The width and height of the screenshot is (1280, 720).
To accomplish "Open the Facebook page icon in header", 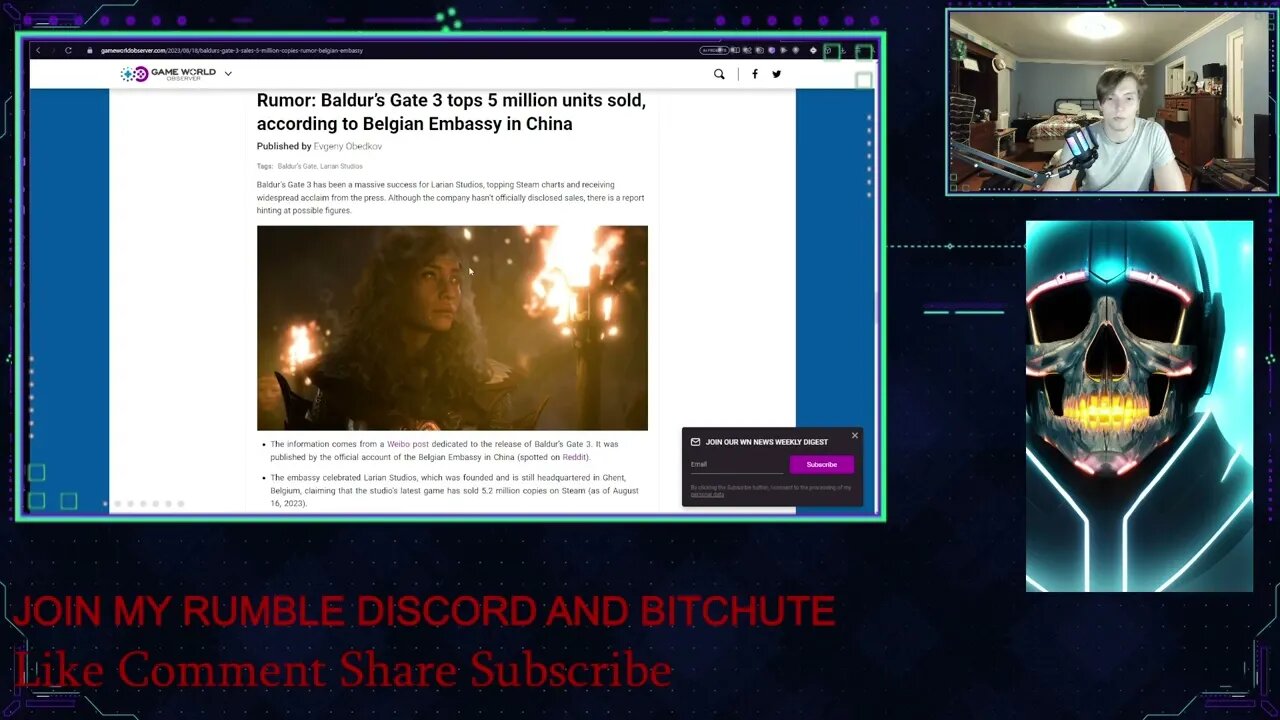I will (x=755, y=74).
